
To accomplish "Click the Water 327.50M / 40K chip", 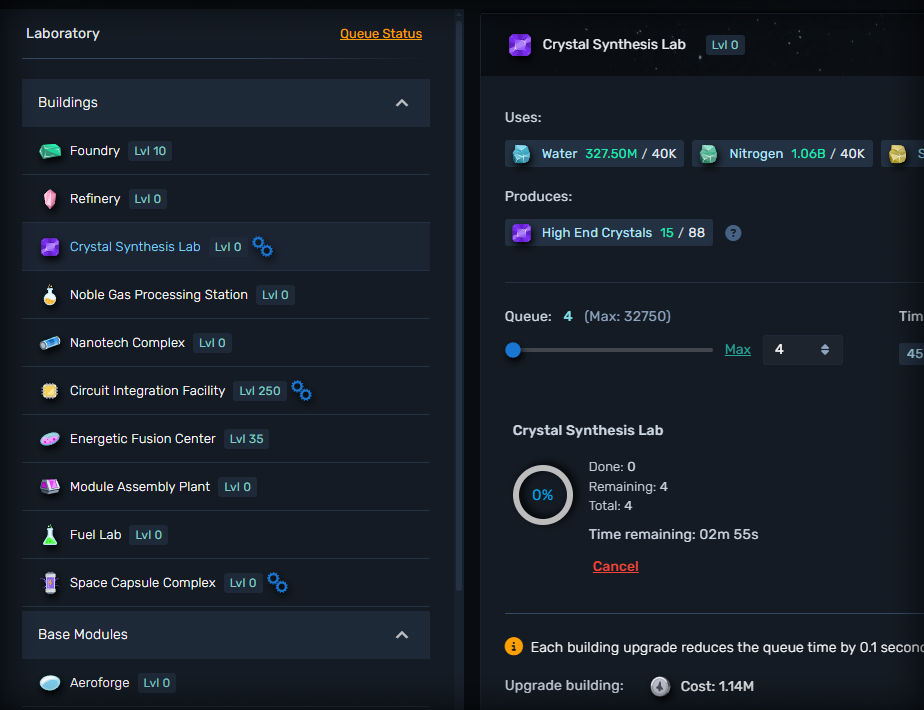I will (594, 154).
